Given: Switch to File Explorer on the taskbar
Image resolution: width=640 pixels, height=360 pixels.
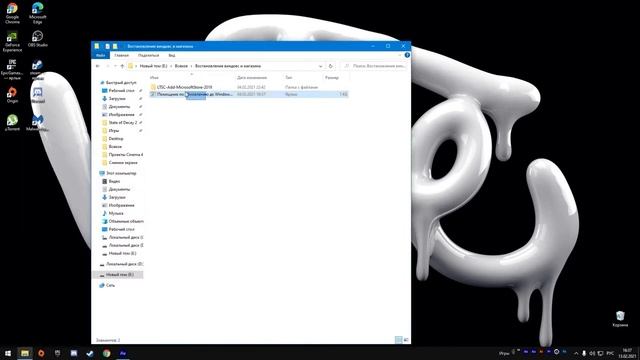Looking at the screenshot, I should pos(25,353).
